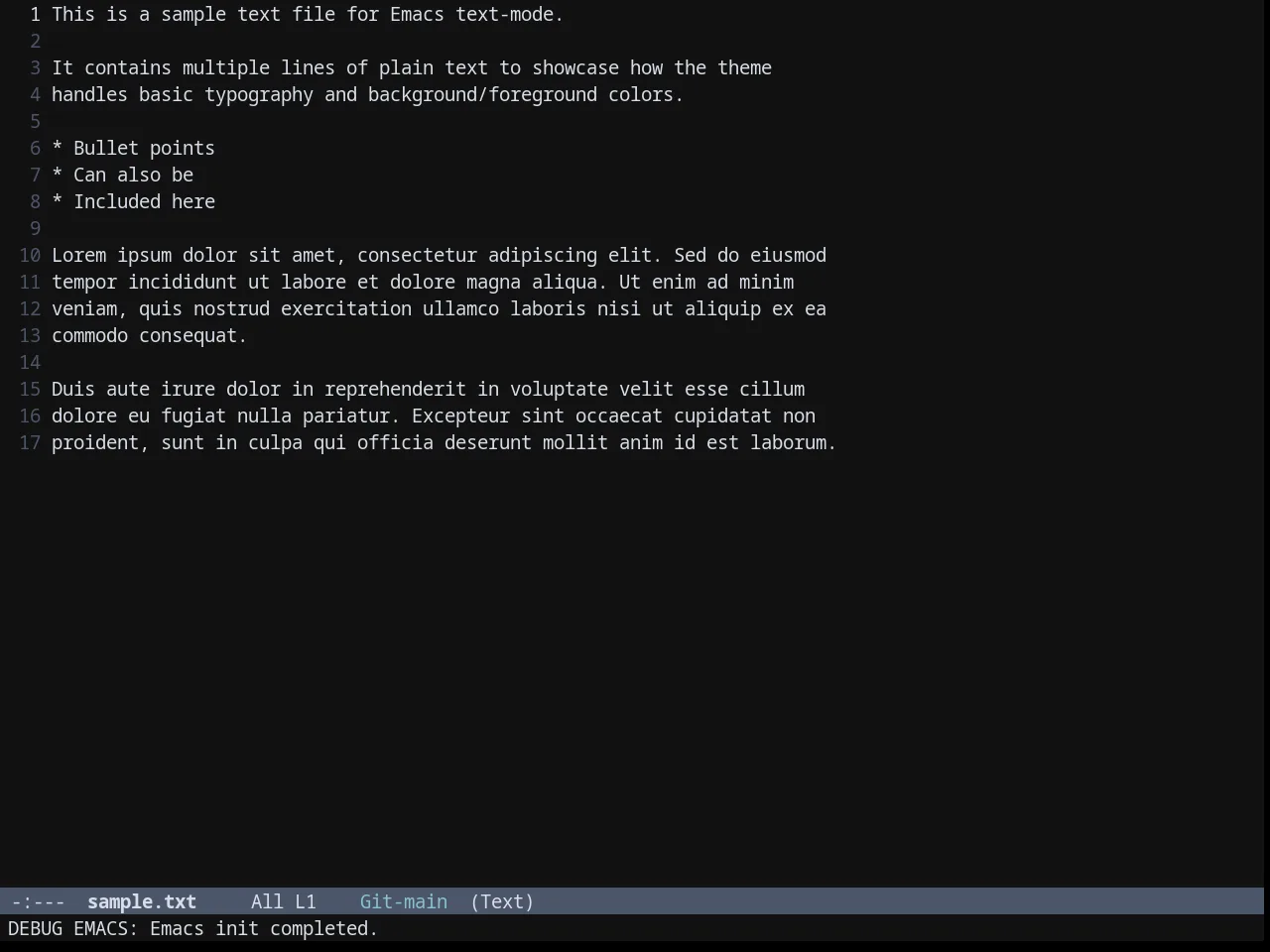Click the '* Can also be' line
1270x952 pixels.
[x=122, y=175]
